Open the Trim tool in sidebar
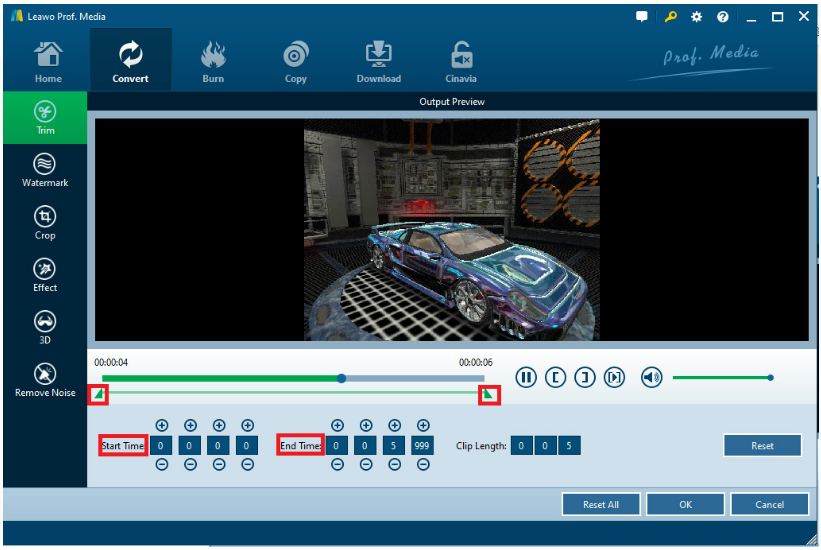This screenshot has width=821, height=550. 45,116
